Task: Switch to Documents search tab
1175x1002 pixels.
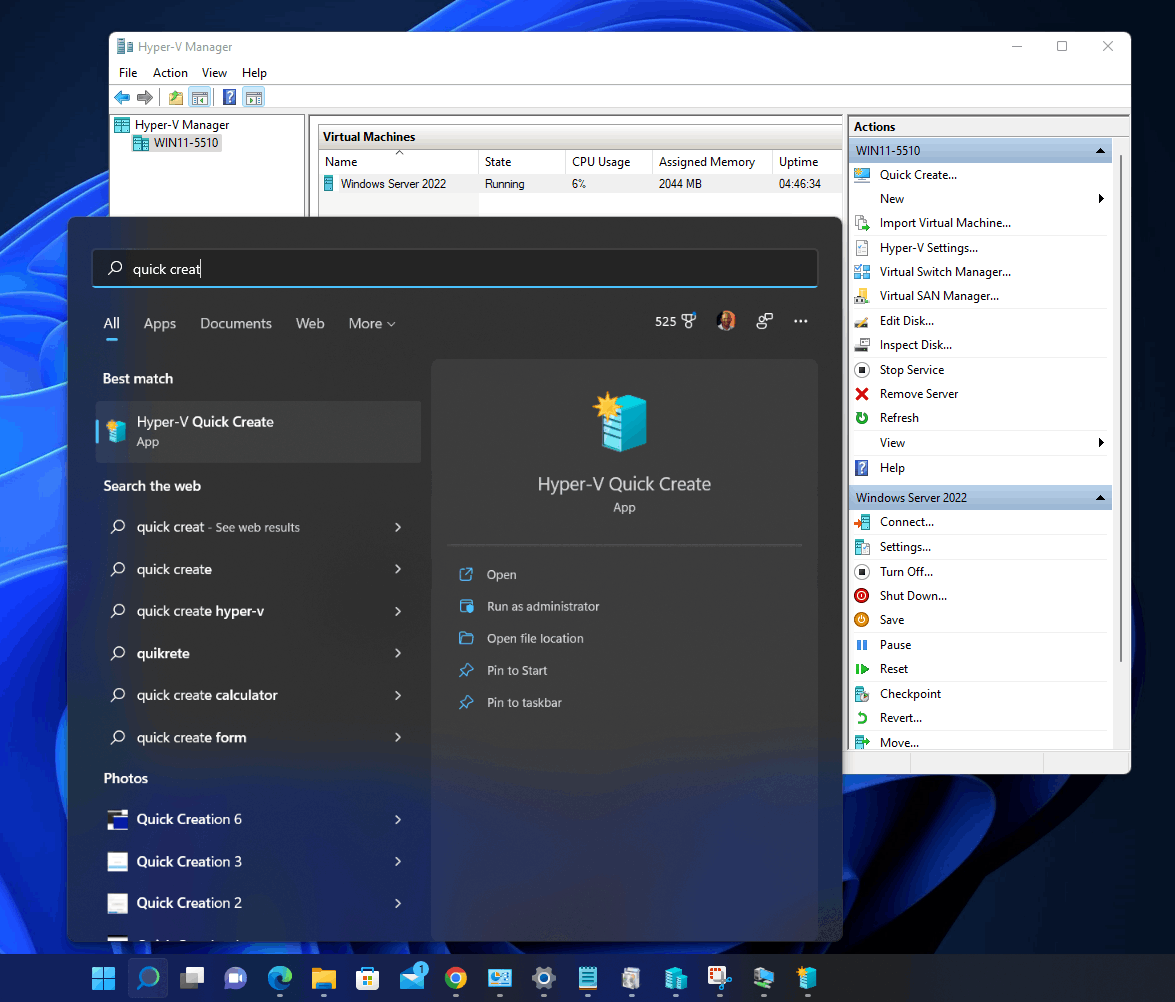Action: point(236,323)
